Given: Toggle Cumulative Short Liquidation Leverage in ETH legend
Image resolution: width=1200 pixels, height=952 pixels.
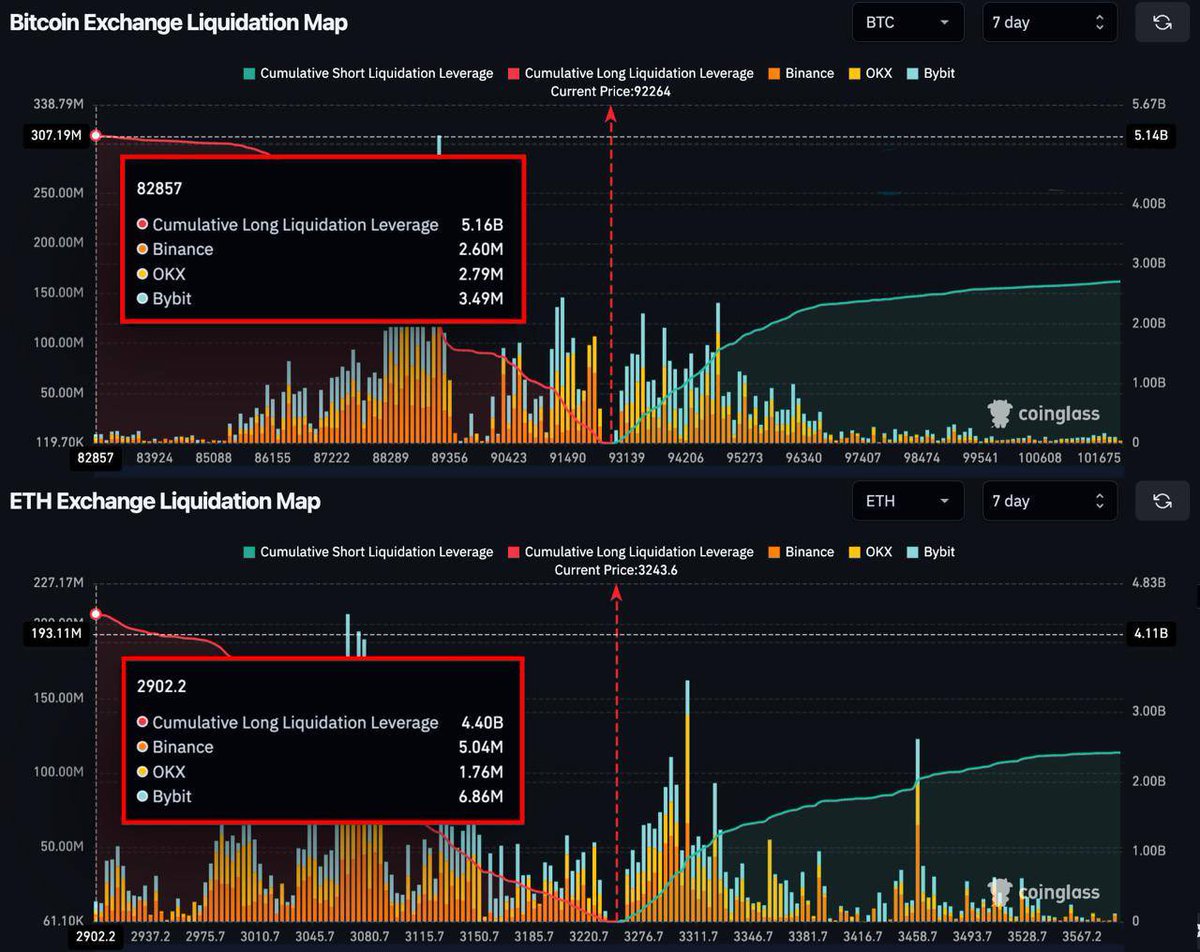Looking at the screenshot, I should (368, 552).
